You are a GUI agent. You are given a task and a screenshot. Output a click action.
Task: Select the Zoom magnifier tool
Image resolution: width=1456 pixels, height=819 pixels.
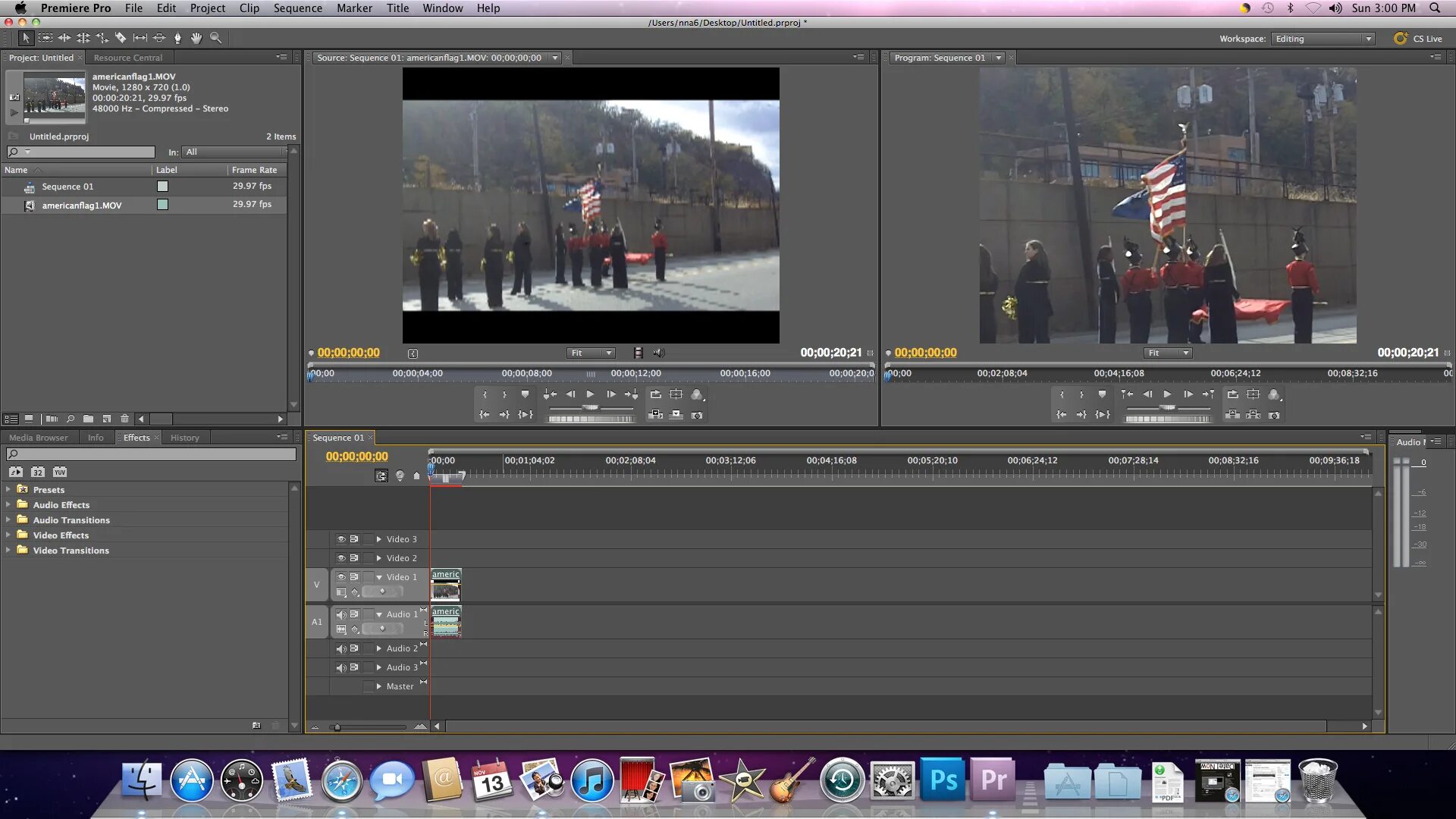pyautogui.click(x=216, y=38)
